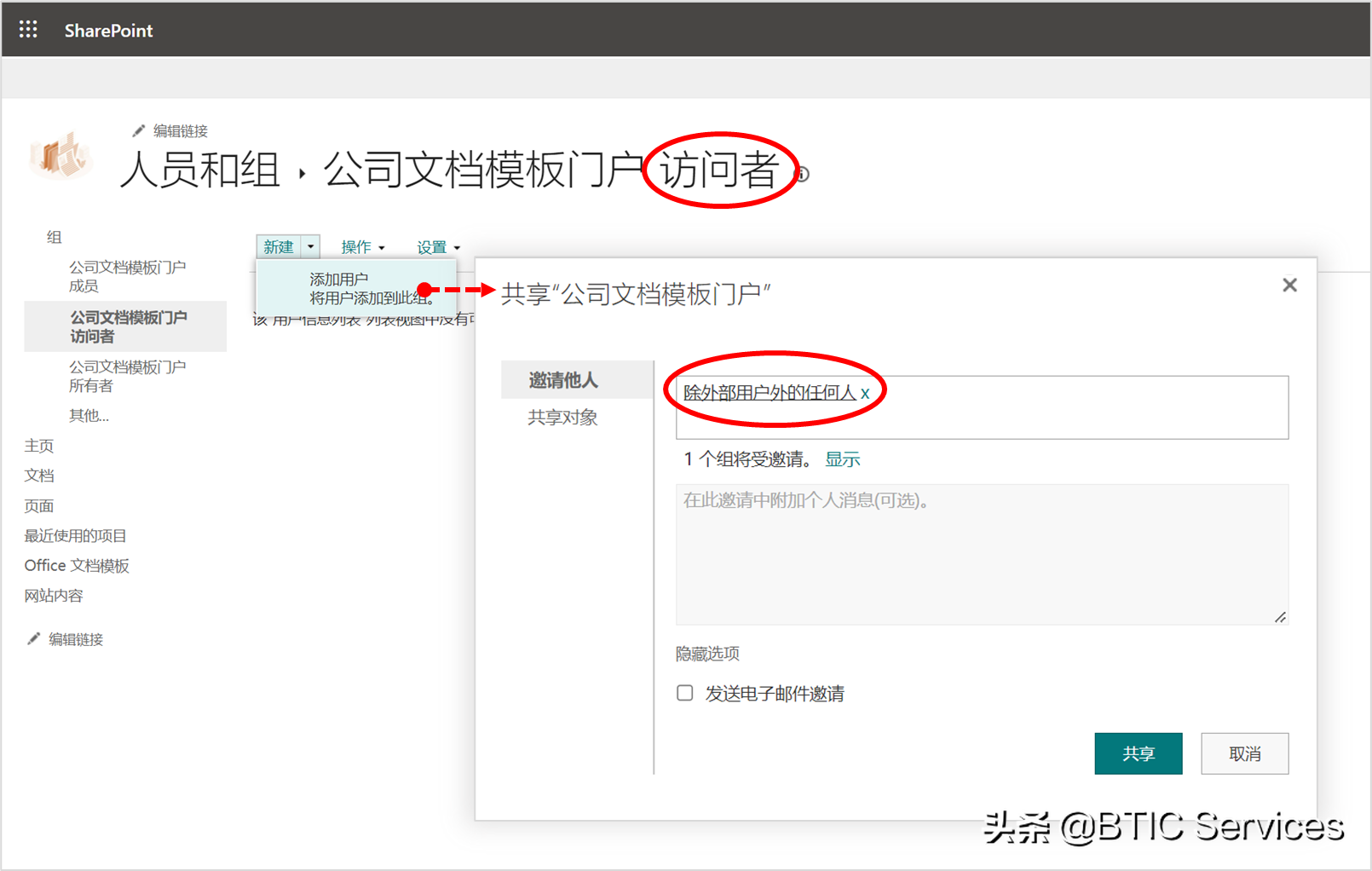Viewport: 1372px width, 871px height.
Task: Open Office 文档模板 in the left navigation
Action: tap(77, 566)
